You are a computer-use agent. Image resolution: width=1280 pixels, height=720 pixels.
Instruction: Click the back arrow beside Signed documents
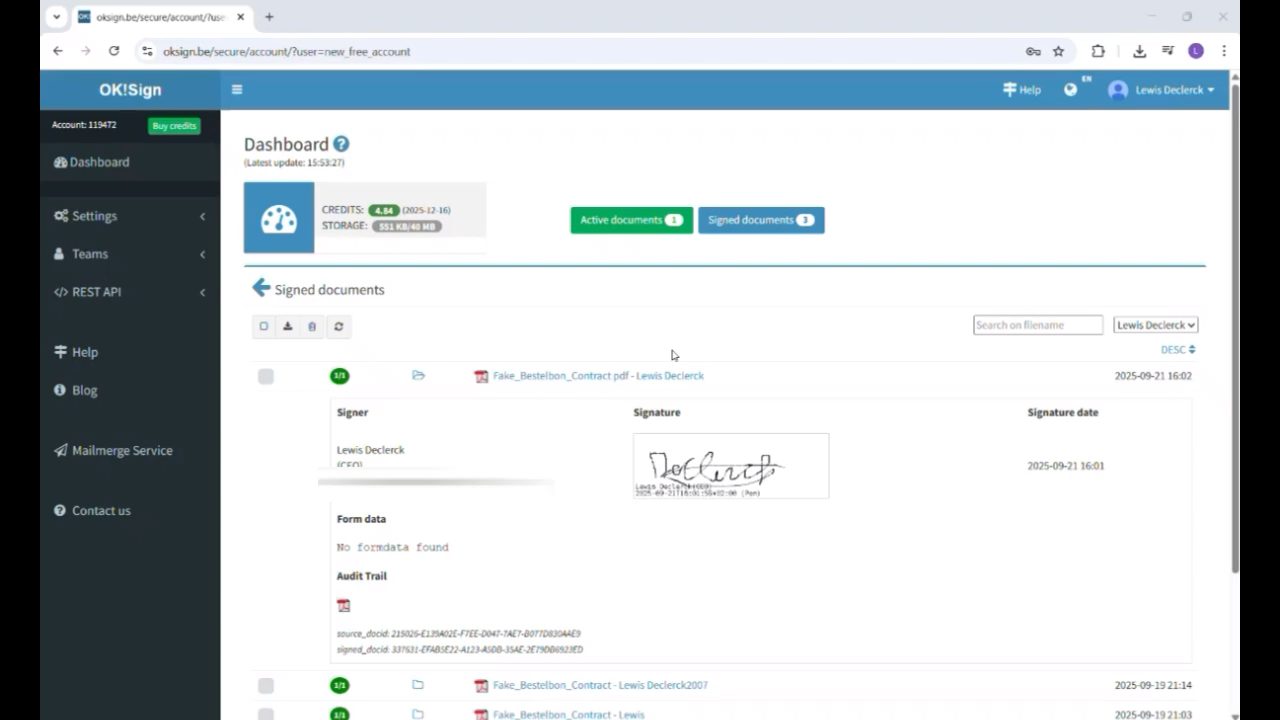[x=261, y=288]
